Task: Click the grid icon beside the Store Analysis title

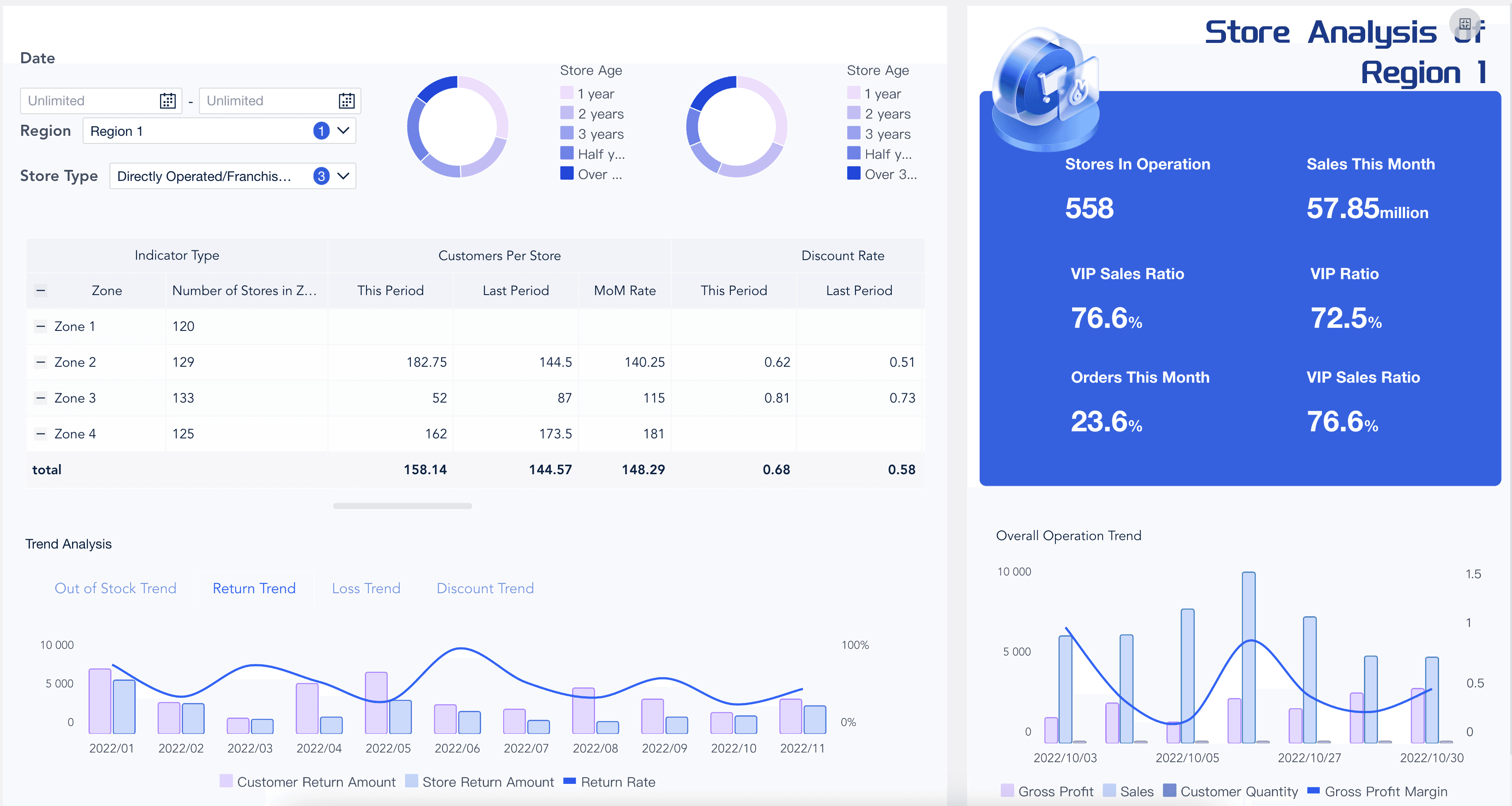Action: tap(1464, 24)
